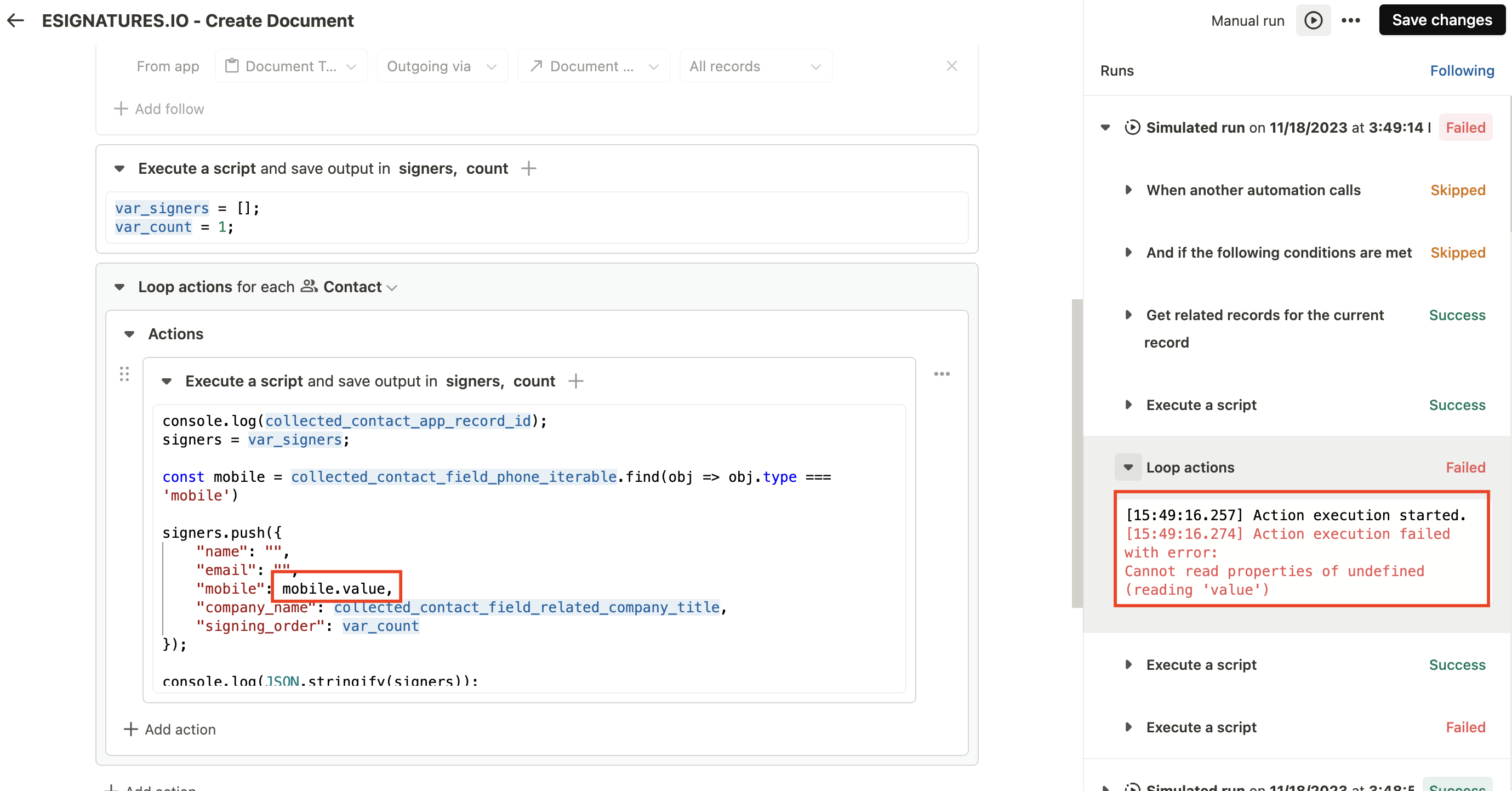Click the var_signers variable in first script

point(162,208)
